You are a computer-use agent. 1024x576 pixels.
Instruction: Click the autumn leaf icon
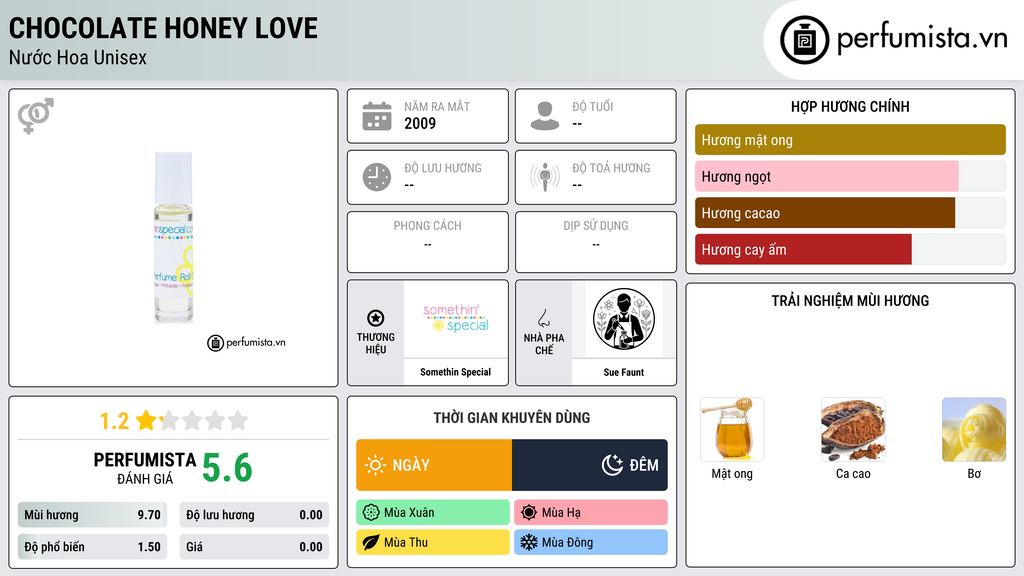click(371, 542)
